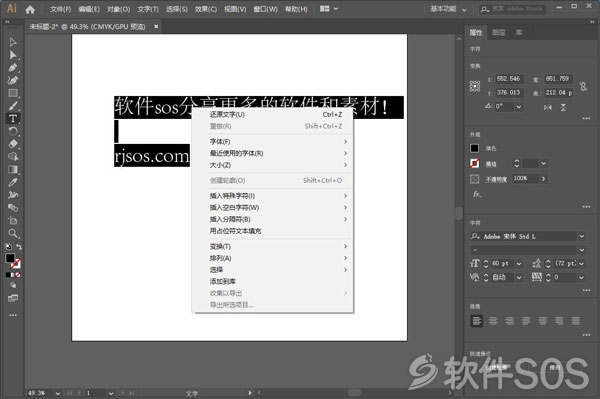
Task: Select the Eraser tool
Action: coord(13,144)
